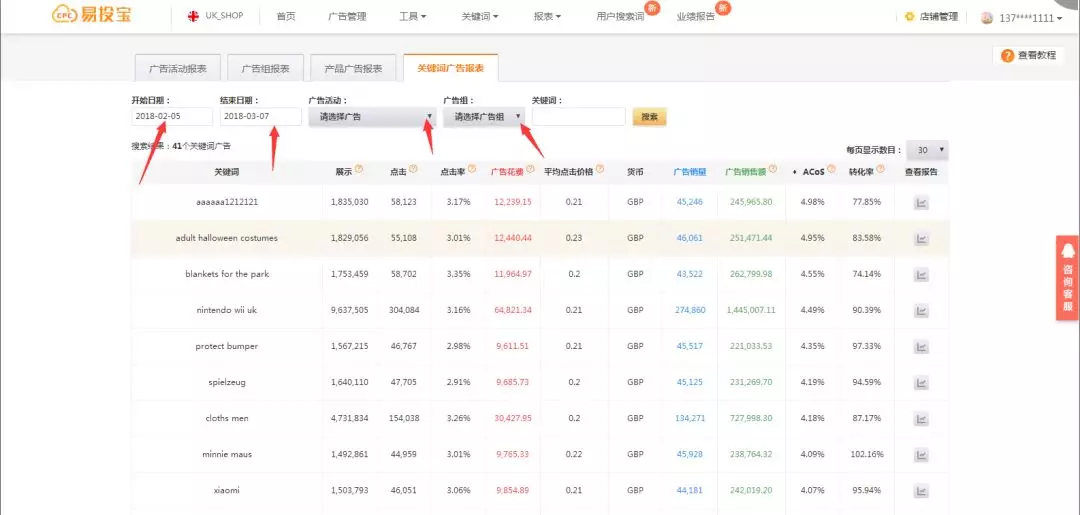Change rows per page dropdown showing 30
This screenshot has width=1080, height=515.
(927, 150)
